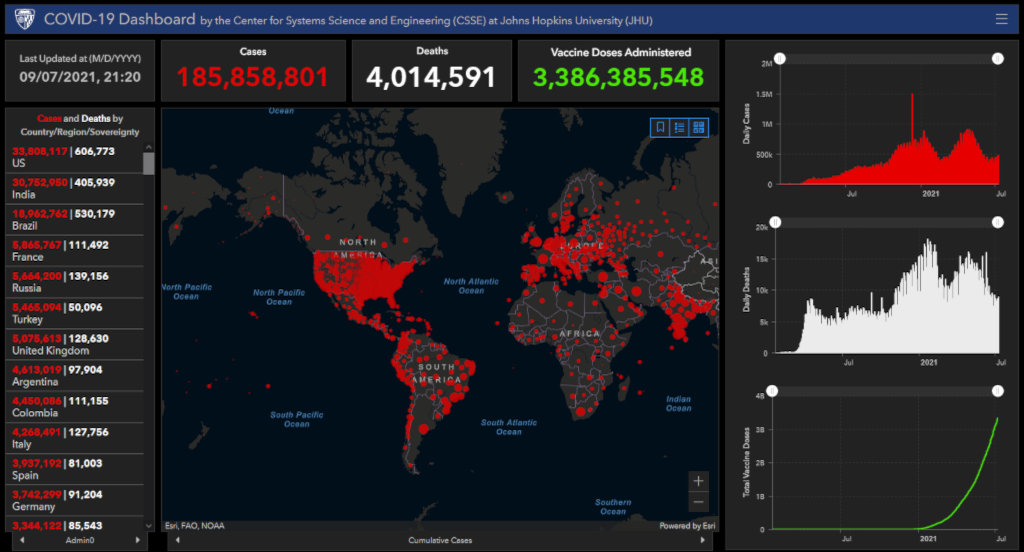Select the Cumulative Cases map tab
The width and height of the screenshot is (1024, 552).
tap(440, 540)
